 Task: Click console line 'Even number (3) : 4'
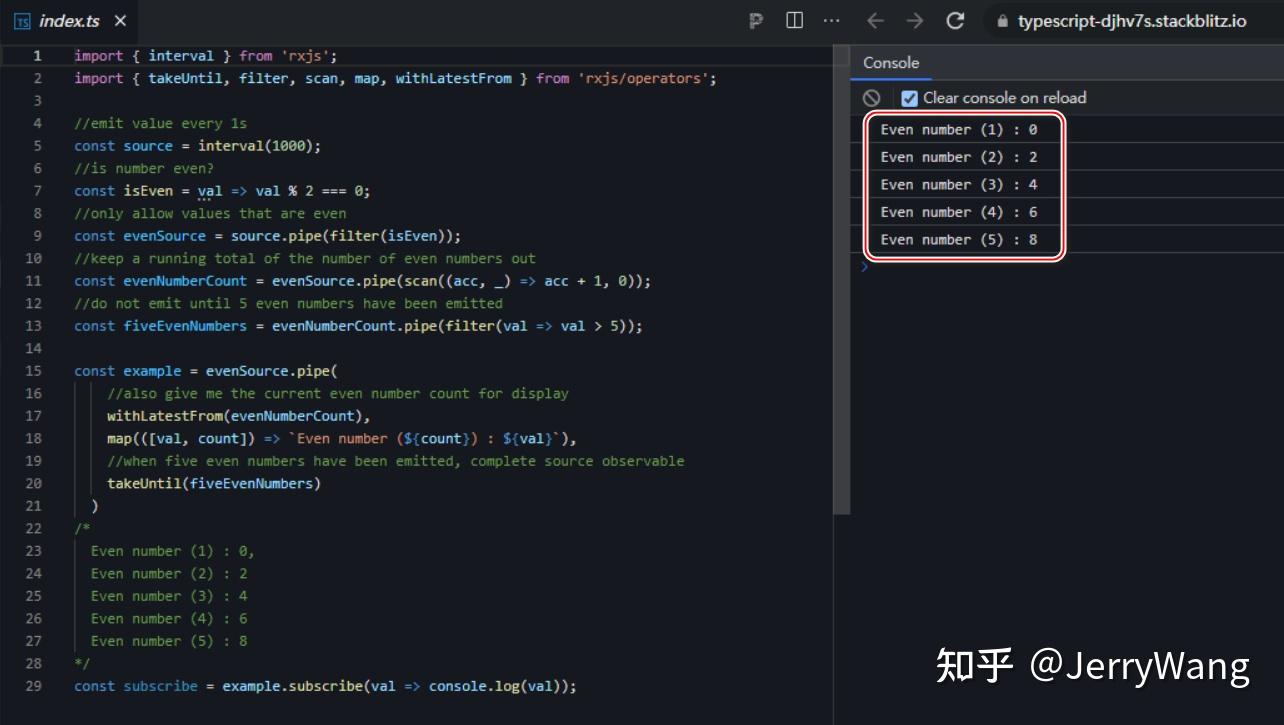(959, 184)
